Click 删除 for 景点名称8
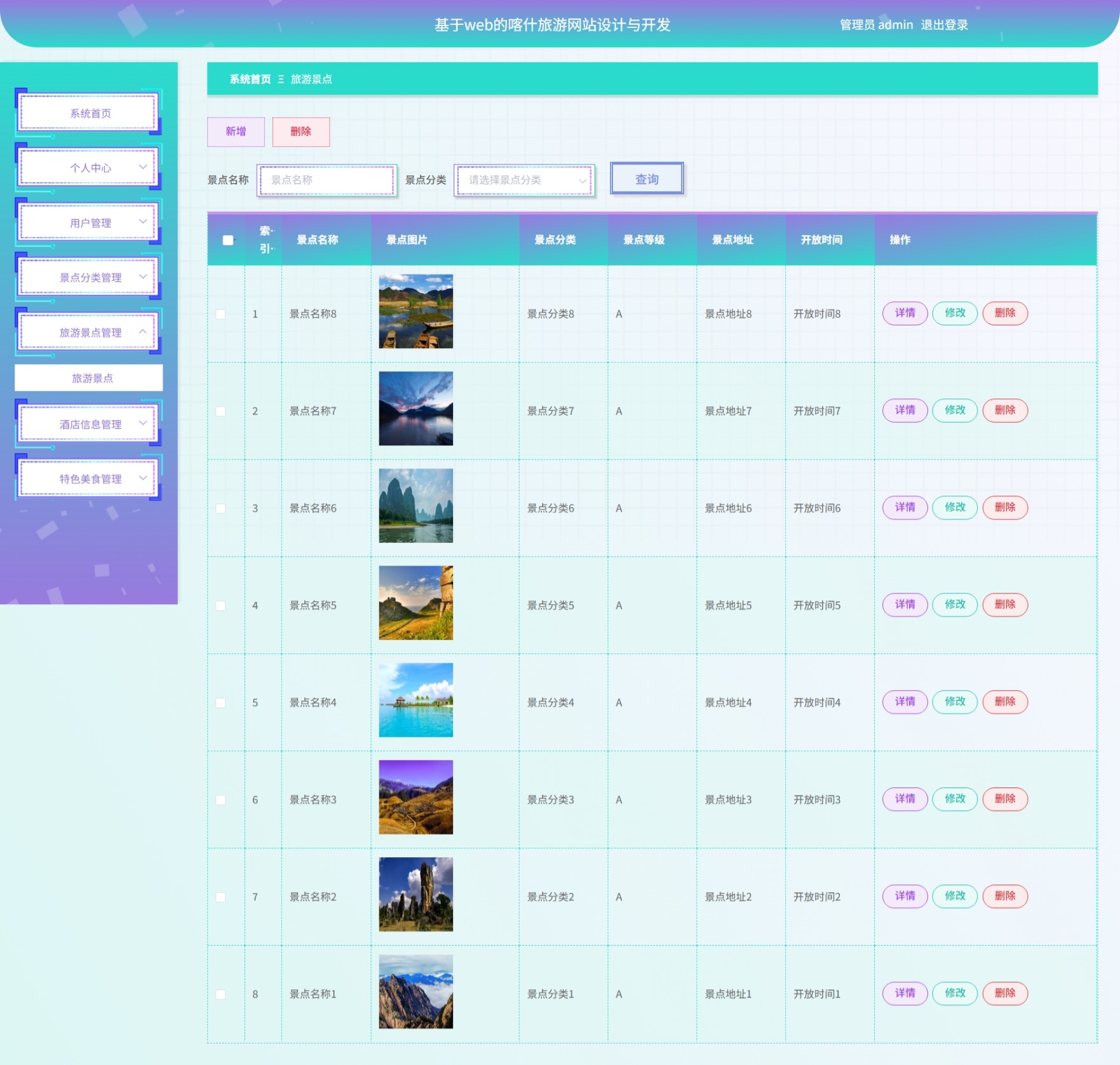 tap(1005, 313)
